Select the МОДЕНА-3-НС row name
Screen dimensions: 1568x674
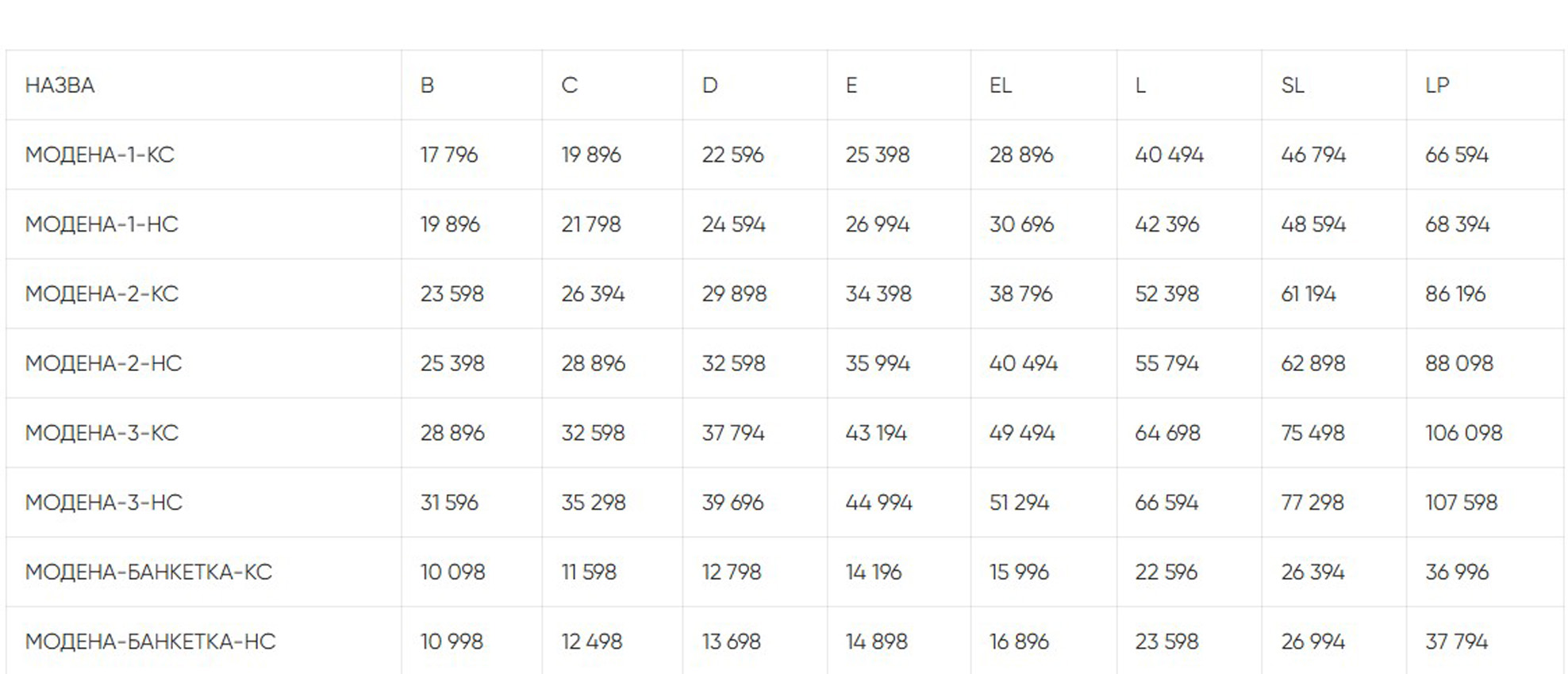pyautogui.click(x=103, y=503)
